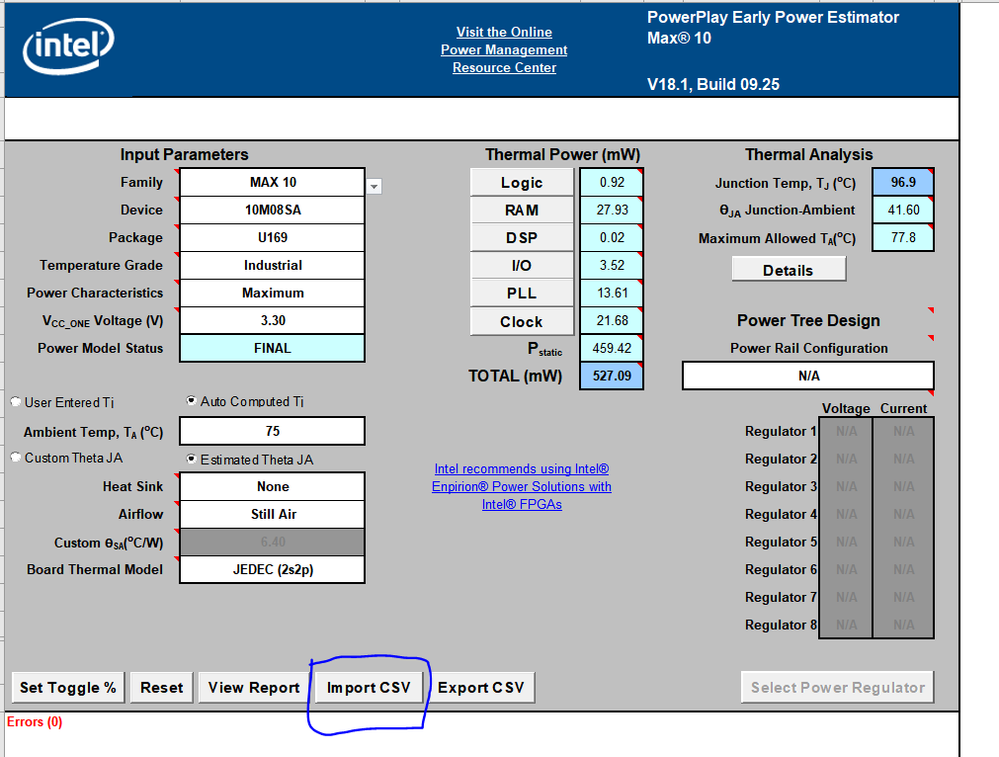The height and width of the screenshot is (757, 999).
Task: Select the Custom Theta JA radio button
Action: point(16,458)
